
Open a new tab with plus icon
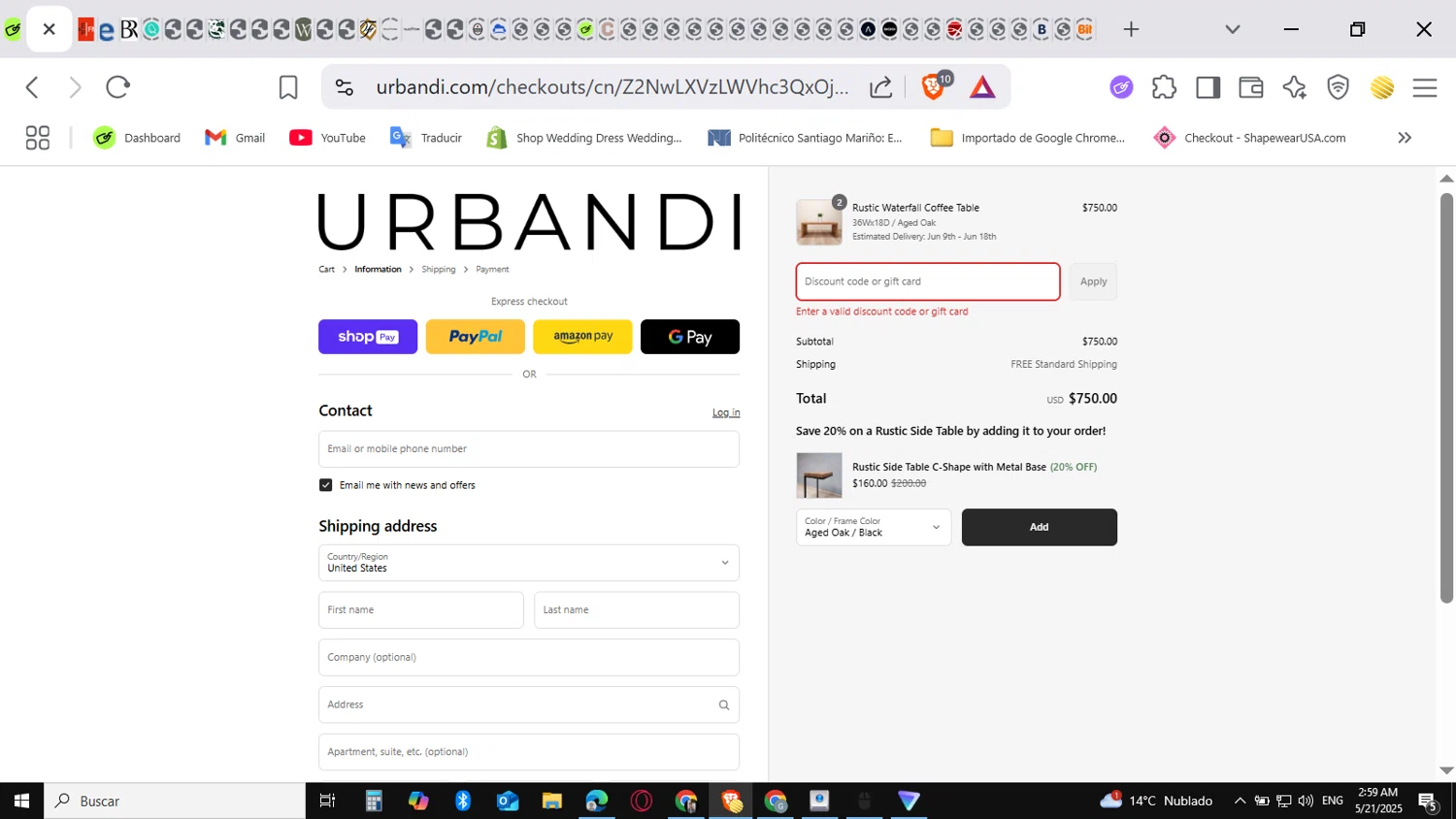tap(1131, 29)
